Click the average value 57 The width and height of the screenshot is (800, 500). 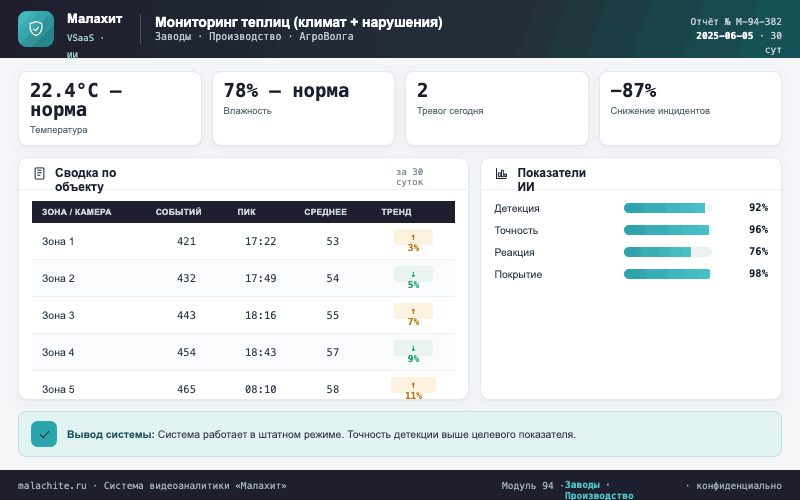coord(333,353)
